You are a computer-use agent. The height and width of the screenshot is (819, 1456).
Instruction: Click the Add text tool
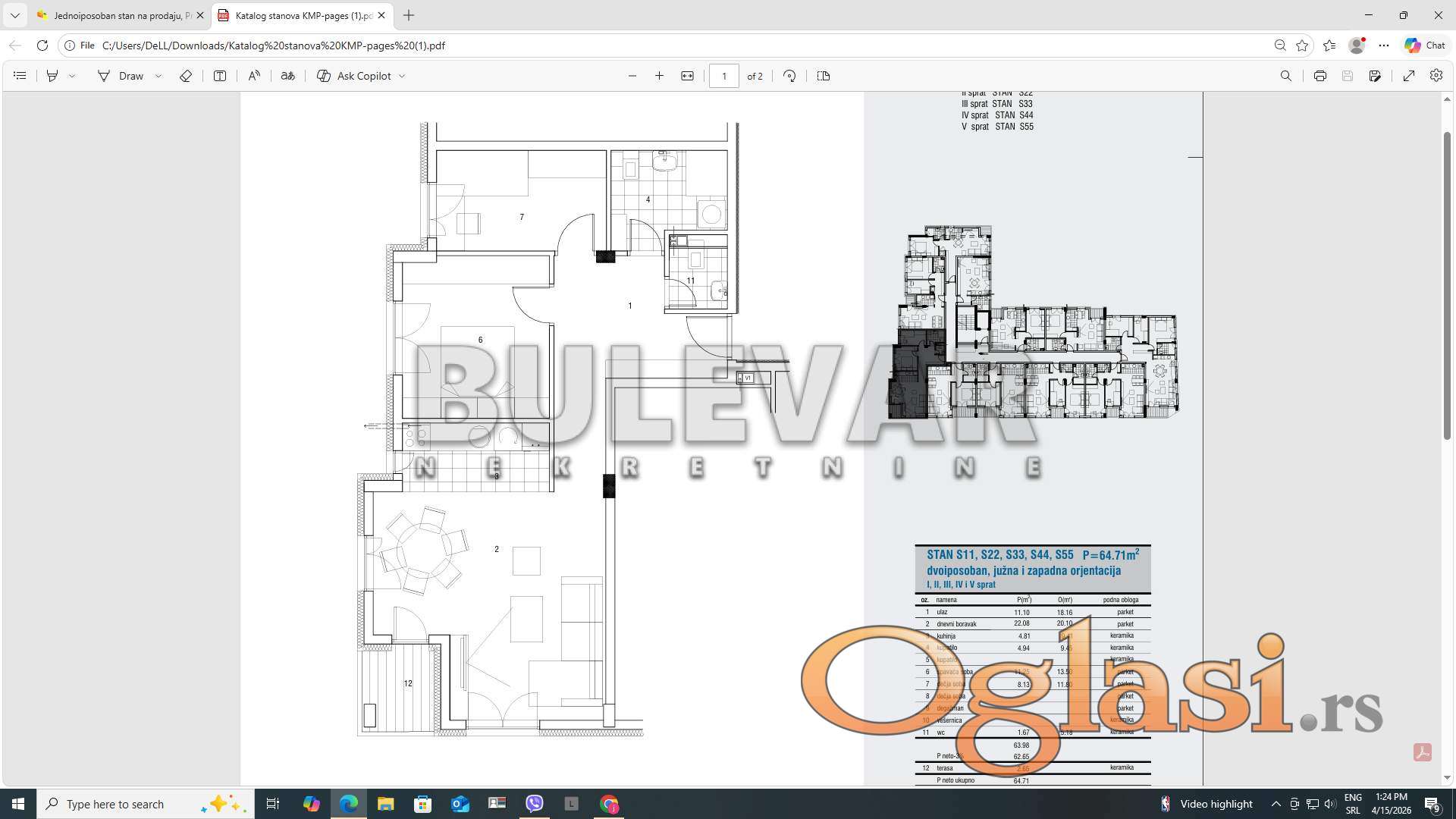pos(220,76)
